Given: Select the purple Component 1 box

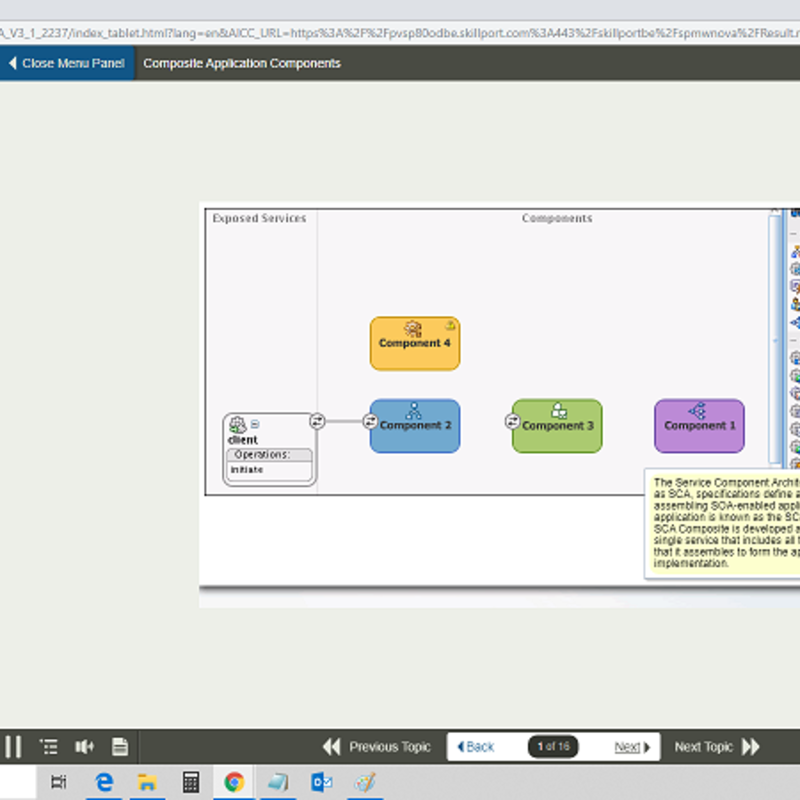Looking at the screenshot, I should tap(699, 426).
